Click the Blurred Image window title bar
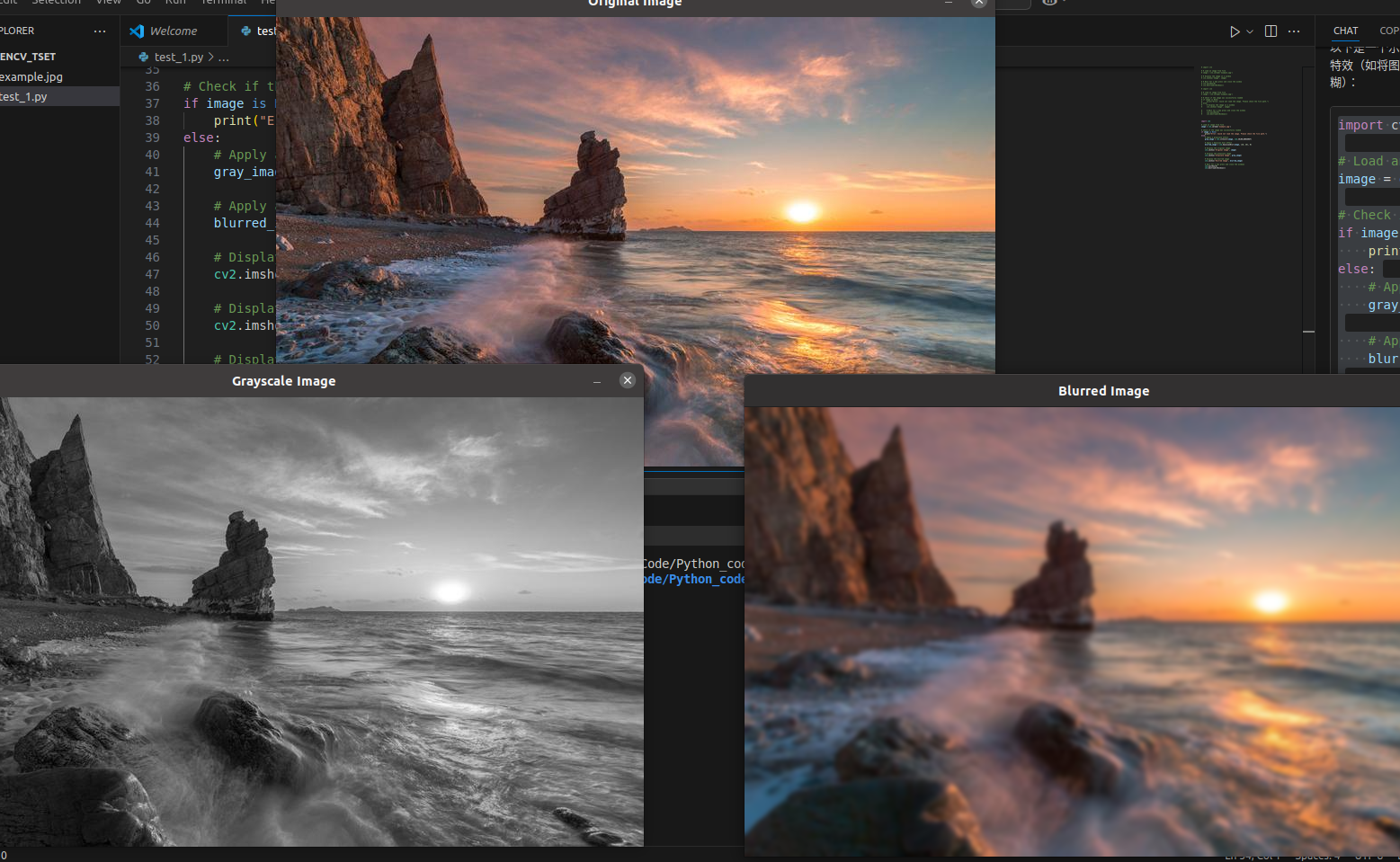Image resolution: width=1400 pixels, height=862 pixels. (x=1072, y=391)
